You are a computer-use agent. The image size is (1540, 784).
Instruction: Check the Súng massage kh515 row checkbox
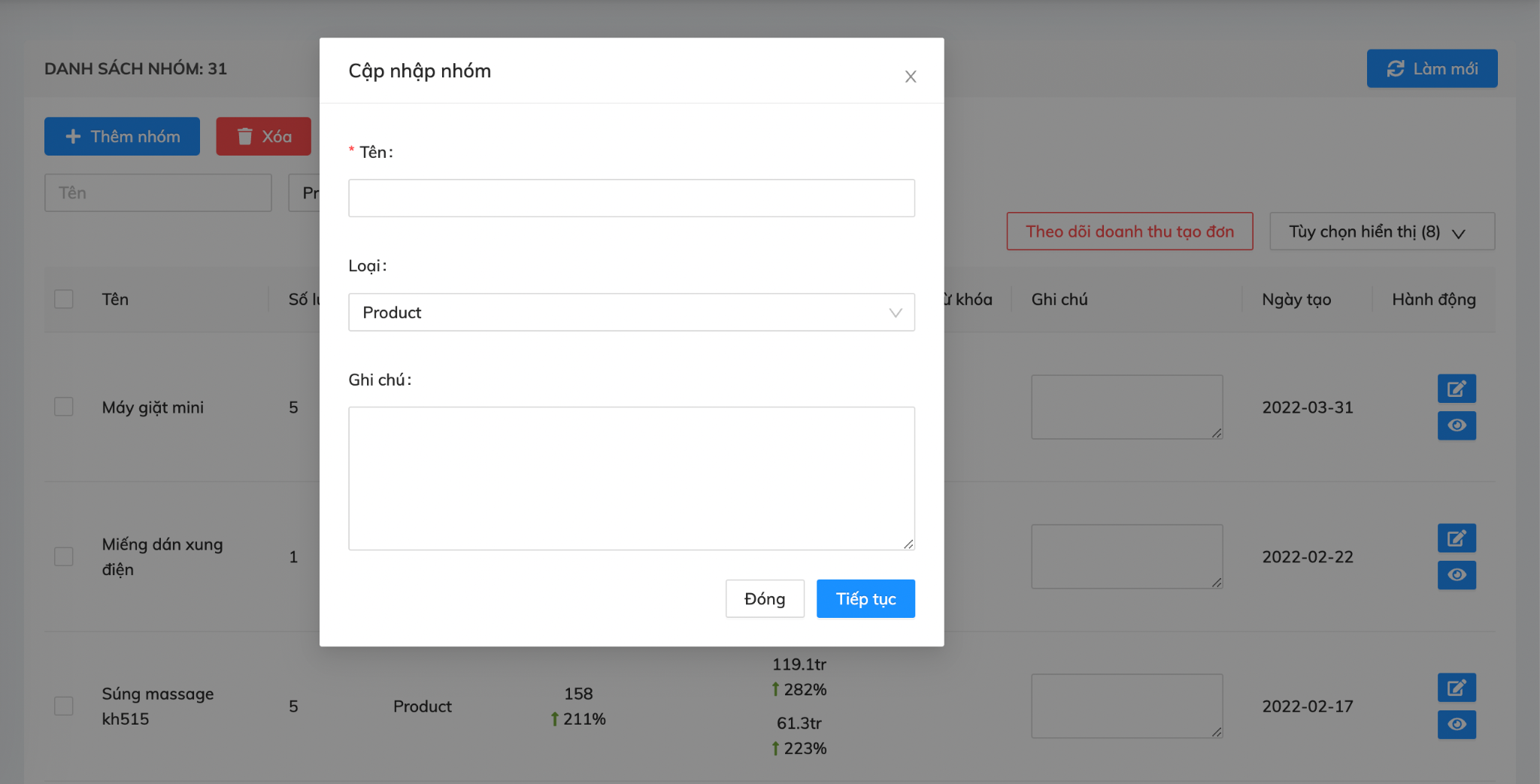click(64, 706)
